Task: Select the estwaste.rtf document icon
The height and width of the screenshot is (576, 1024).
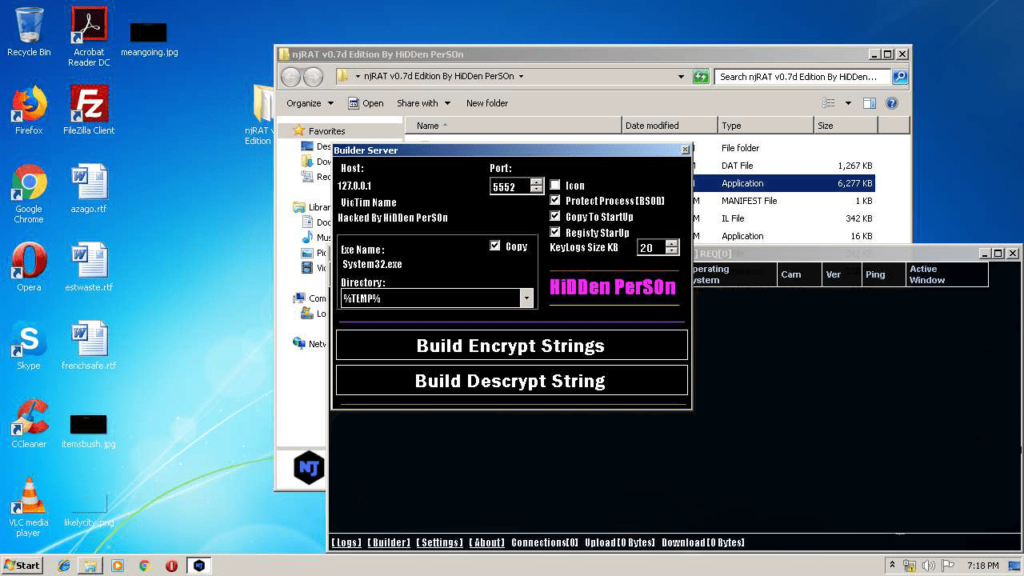Action: pyautogui.click(x=89, y=266)
